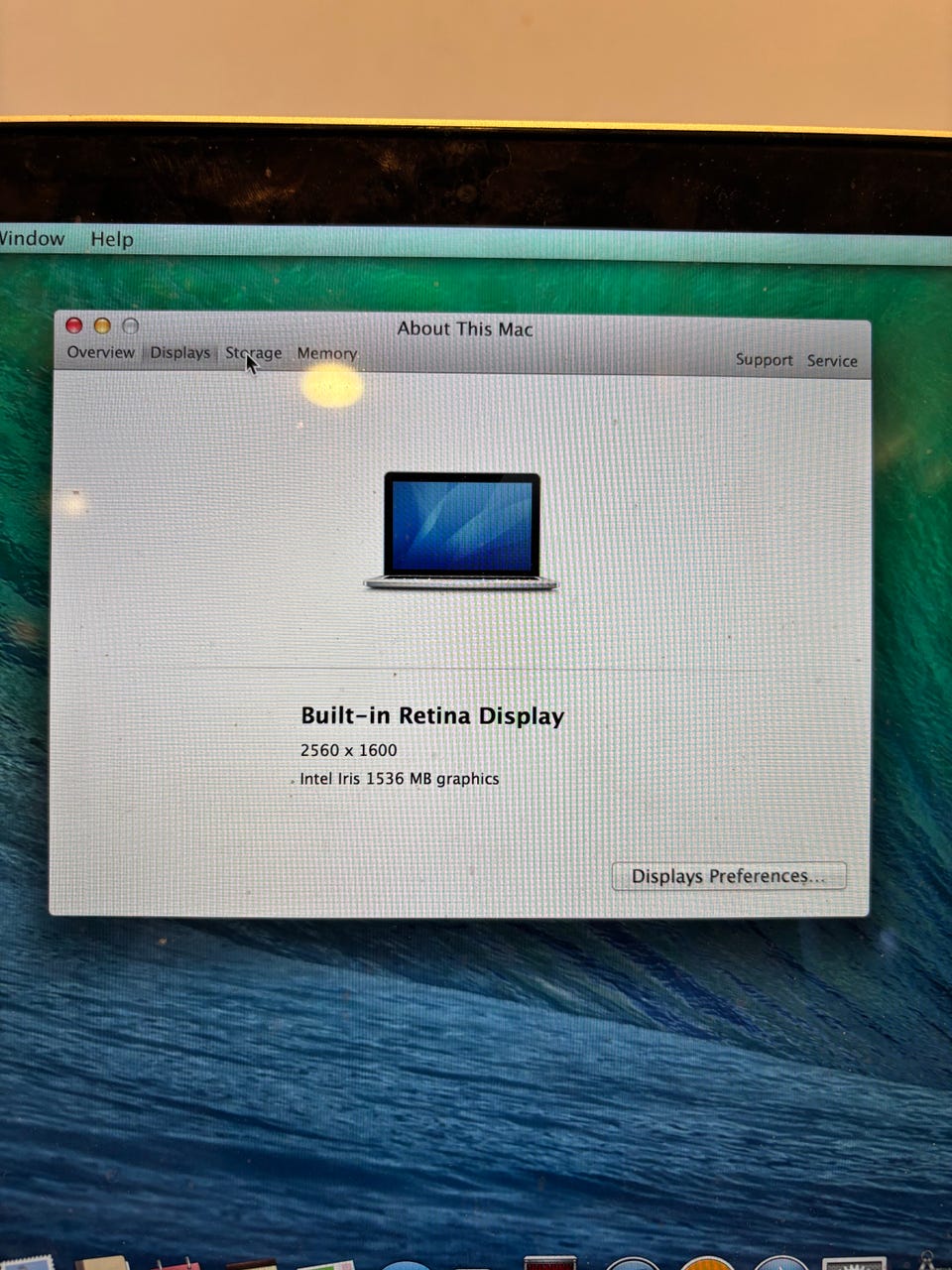Open the Memory tab
This screenshot has height=1270, width=952.
pyautogui.click(x=326, y=353)
